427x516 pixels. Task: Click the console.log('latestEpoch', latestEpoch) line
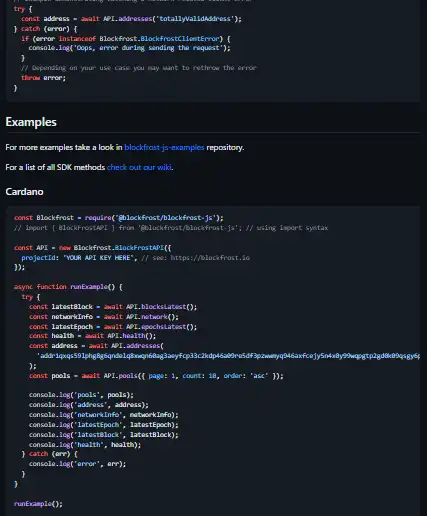pyautogui.click(x=103, y=425)
